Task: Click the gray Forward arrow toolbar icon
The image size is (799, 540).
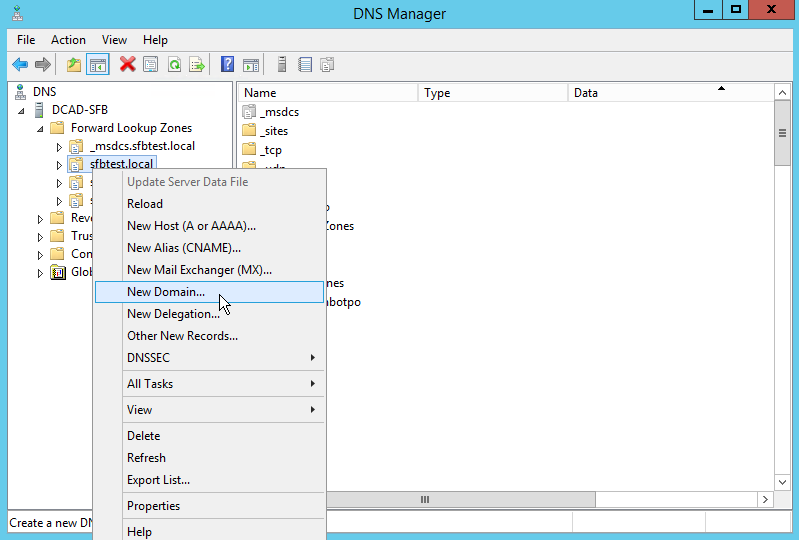Action: point(43,65)
